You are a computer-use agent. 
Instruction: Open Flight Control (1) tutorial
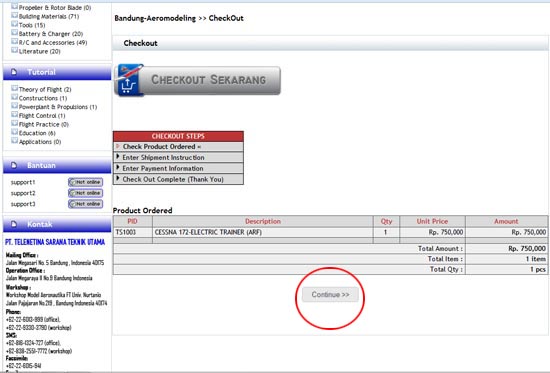tap(42, 116)
